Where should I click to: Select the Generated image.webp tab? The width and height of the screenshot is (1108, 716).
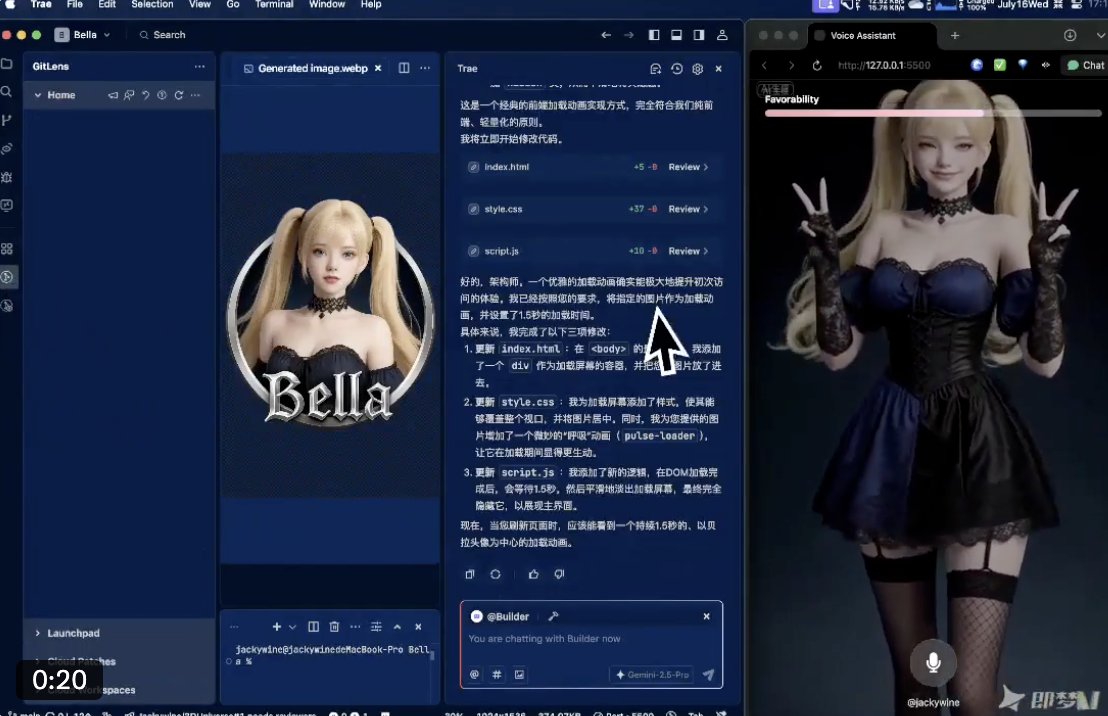pos(313,69)
